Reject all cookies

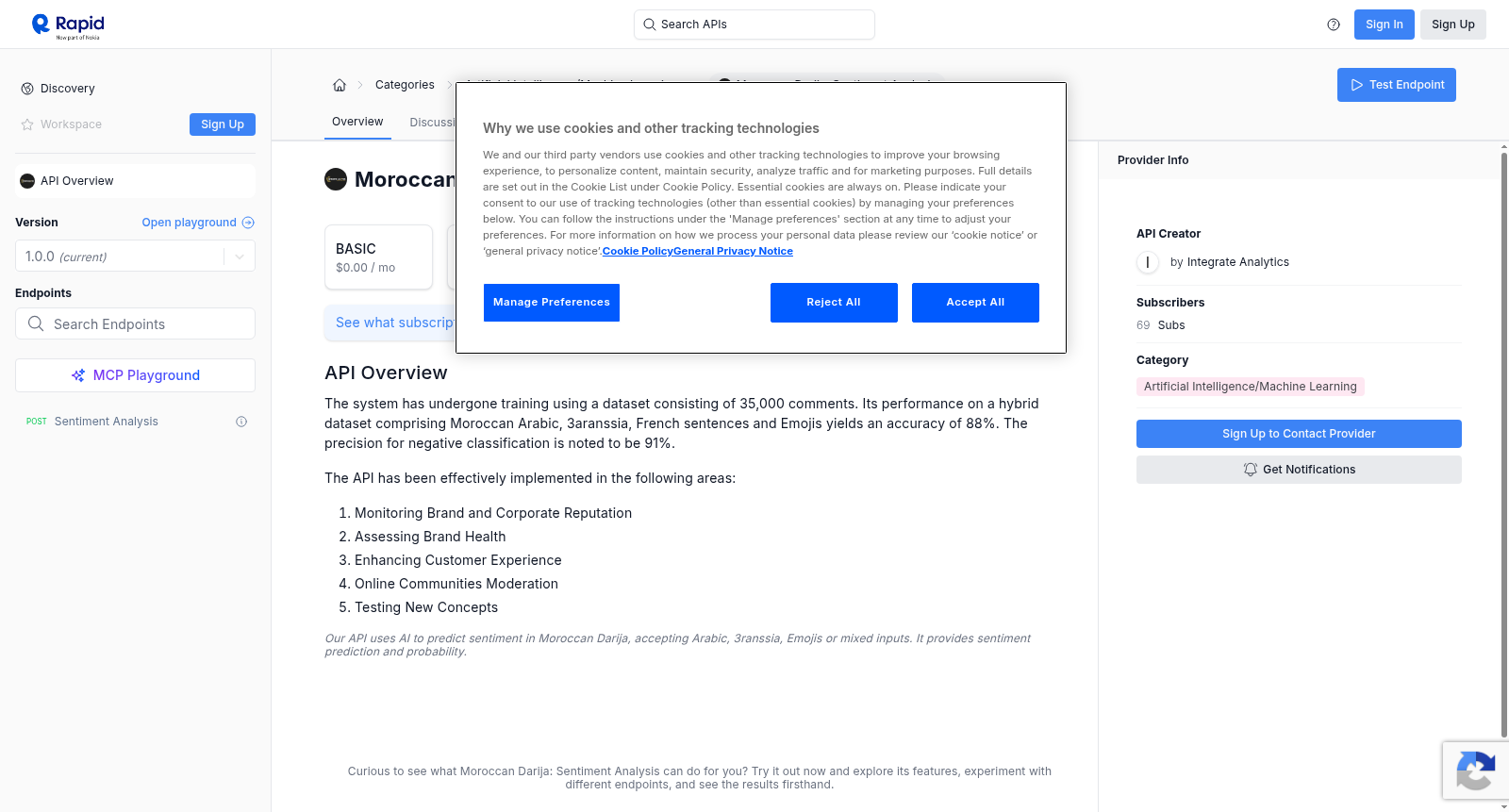coord(834,303)
